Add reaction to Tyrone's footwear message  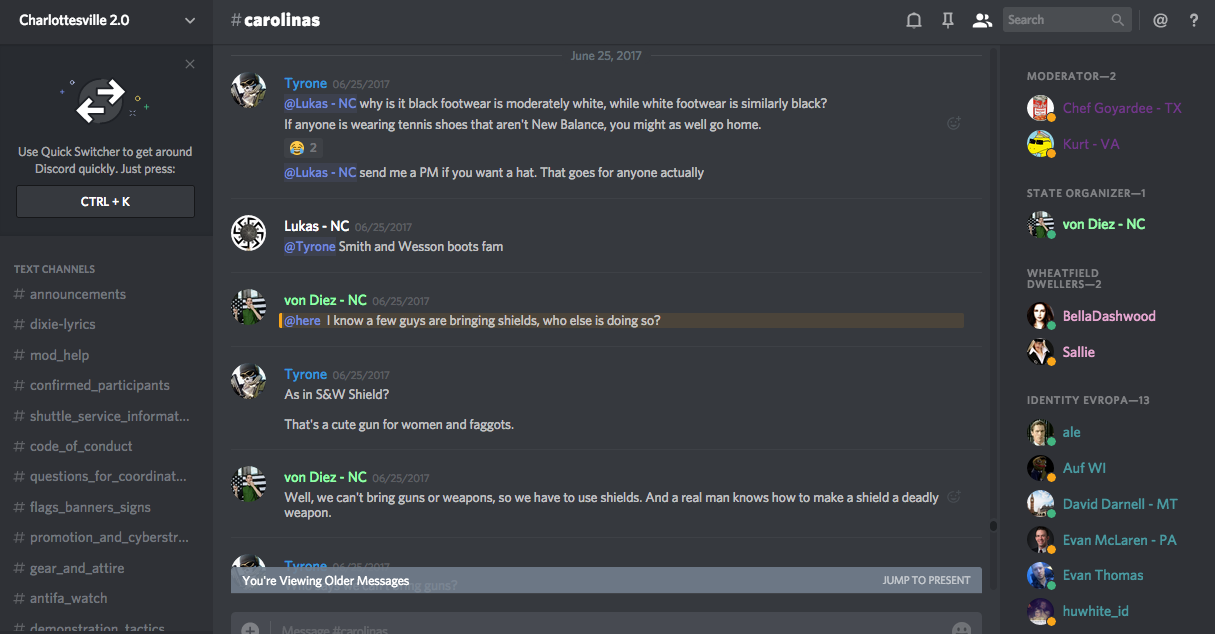(x=954, y=124)
